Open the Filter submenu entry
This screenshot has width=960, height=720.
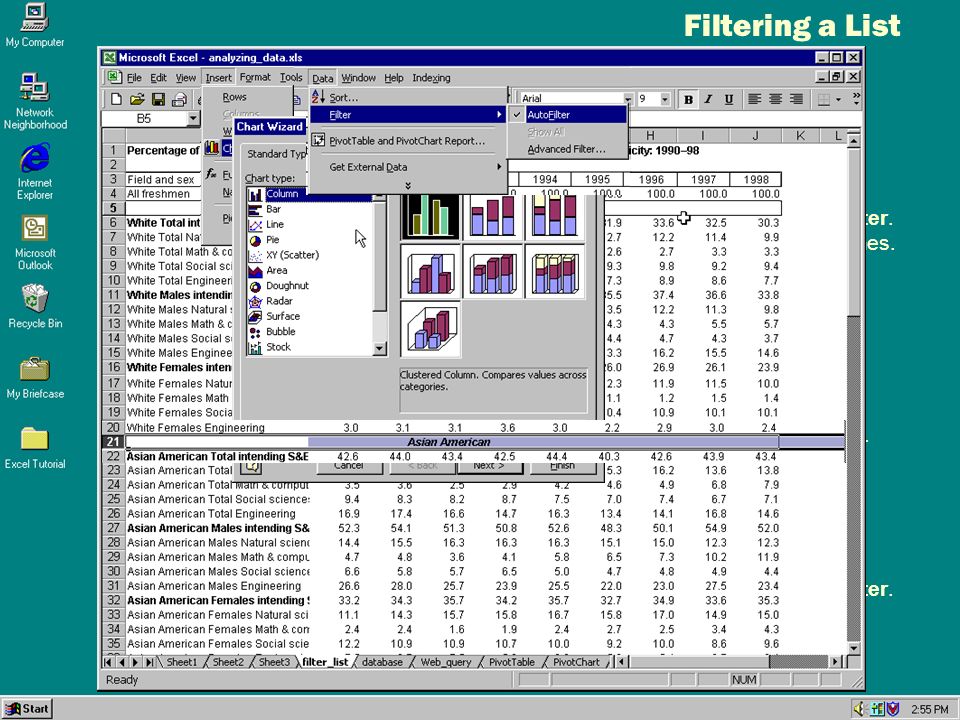coord(408,114)
